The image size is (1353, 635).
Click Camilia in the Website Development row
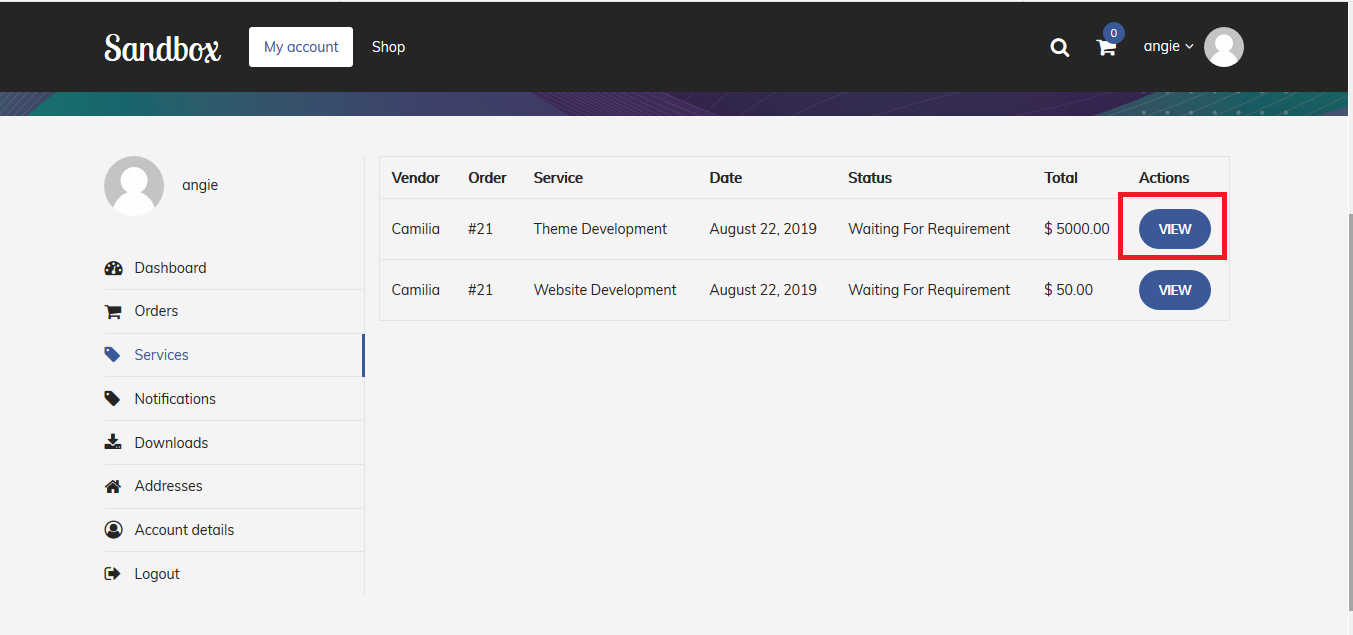pyautogui.click(x=416, y=290)
